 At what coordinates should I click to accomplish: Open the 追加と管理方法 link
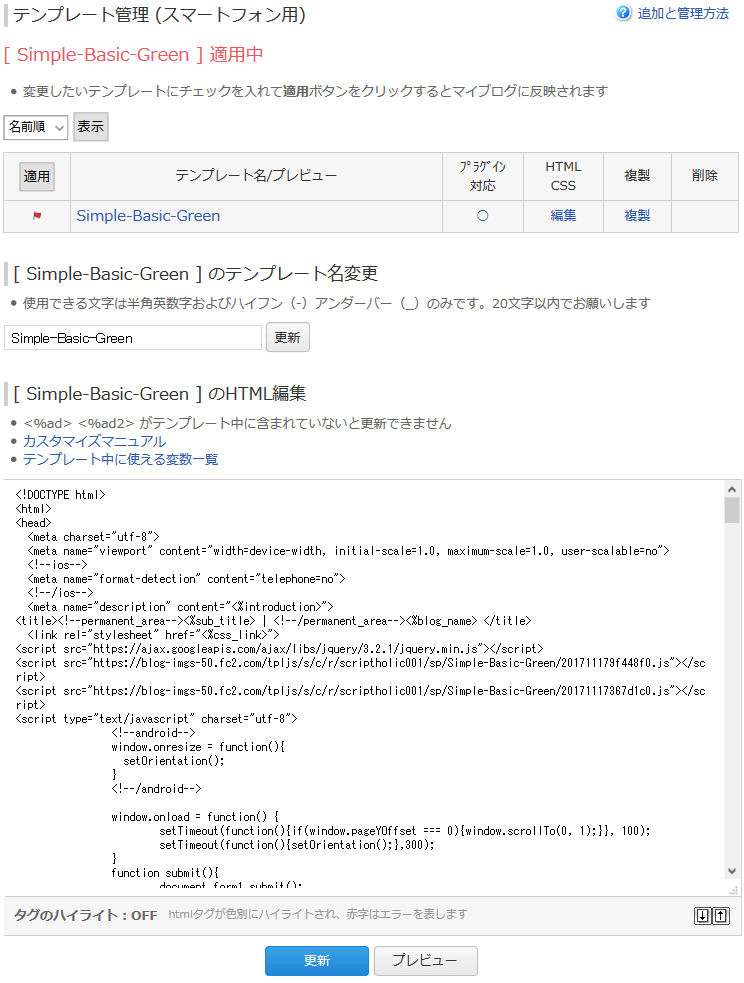683,13
